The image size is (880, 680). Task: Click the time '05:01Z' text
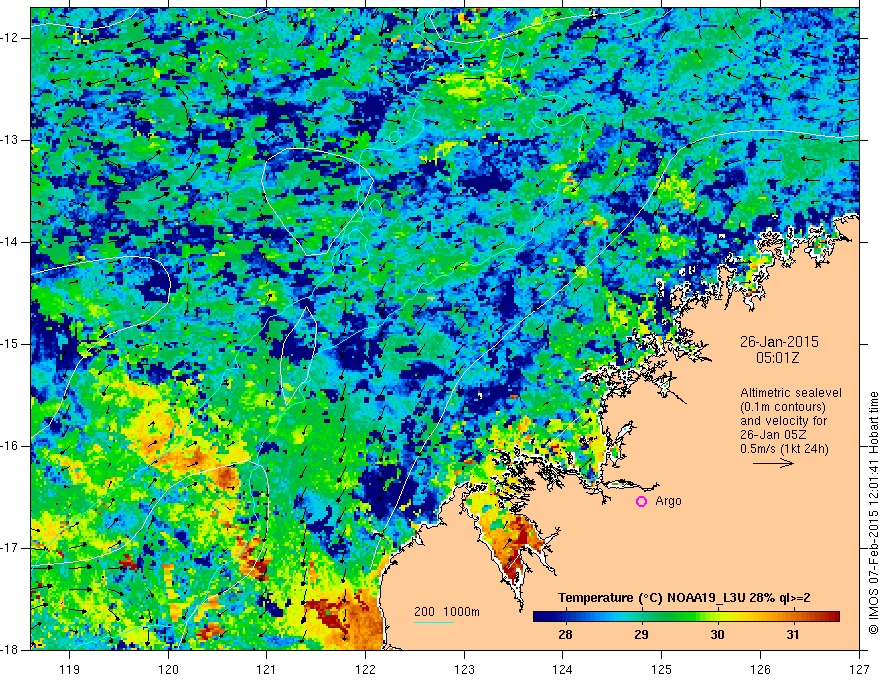(778, 357)
